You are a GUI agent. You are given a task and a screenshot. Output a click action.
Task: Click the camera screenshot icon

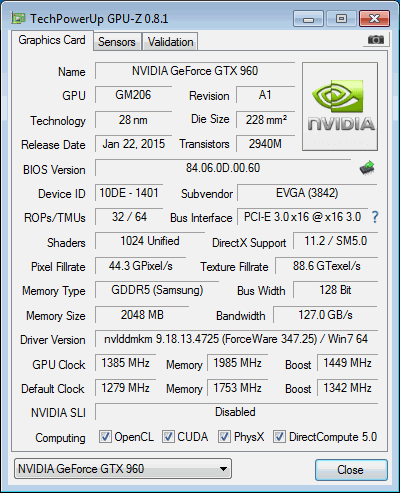click(x=376, y=40)
